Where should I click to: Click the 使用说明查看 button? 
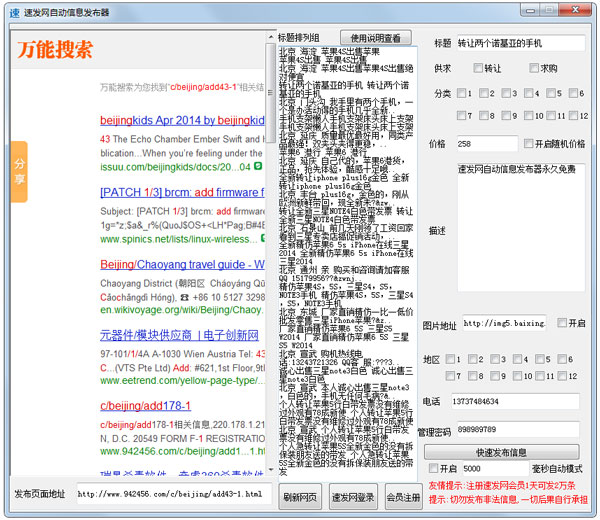pos(376,38)
